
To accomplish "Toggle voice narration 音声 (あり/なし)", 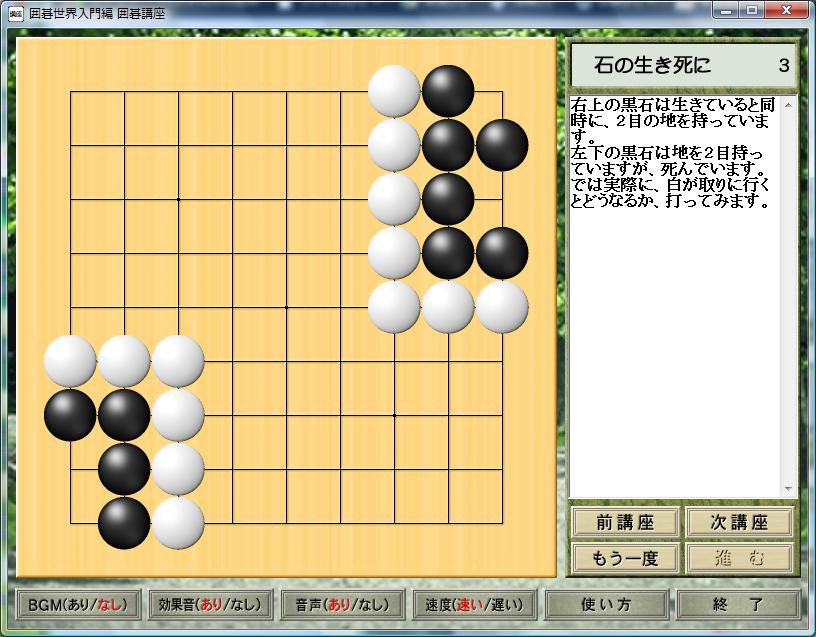I will pos(342,605).
